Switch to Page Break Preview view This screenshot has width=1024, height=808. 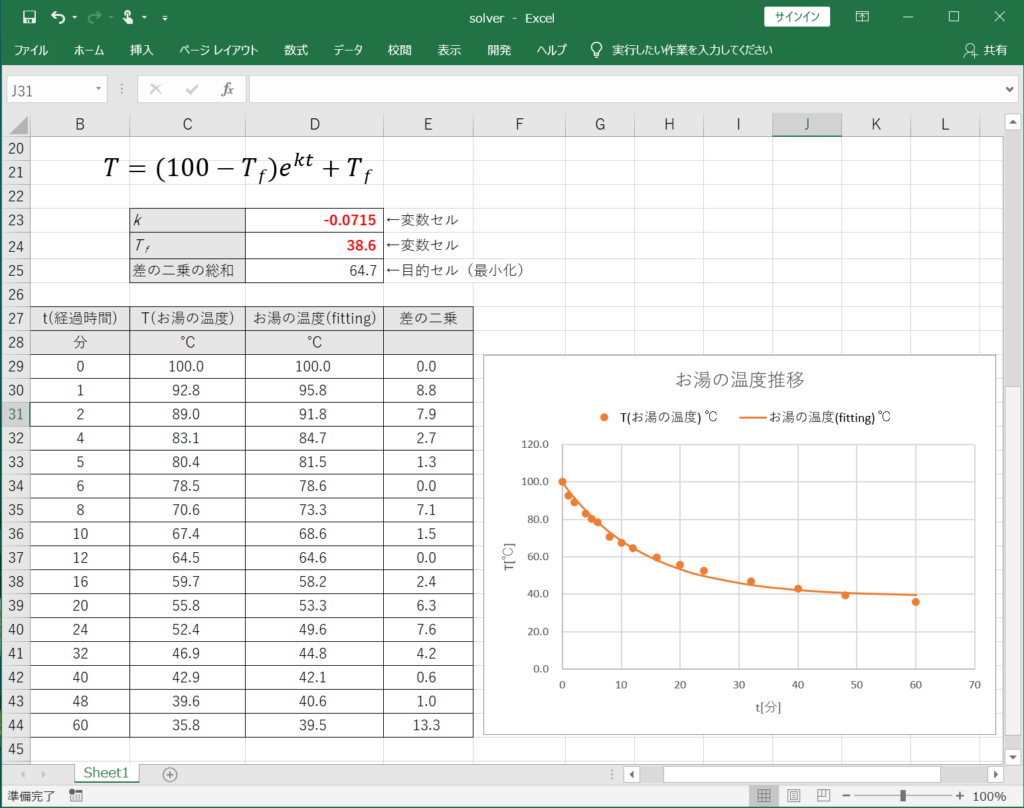point(821,796)
